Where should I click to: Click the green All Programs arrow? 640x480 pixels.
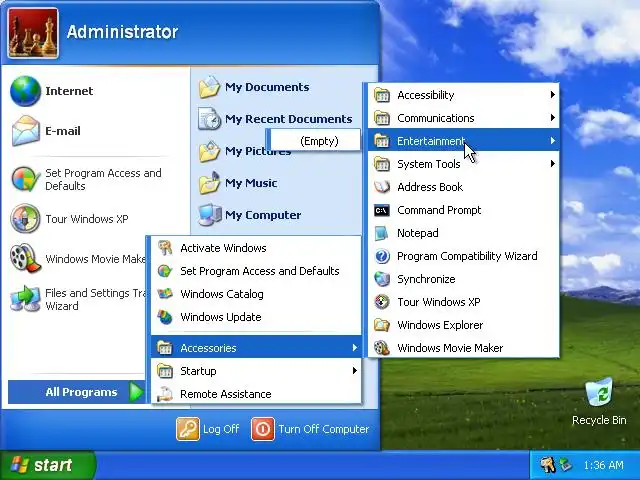(x=136, y=392)
